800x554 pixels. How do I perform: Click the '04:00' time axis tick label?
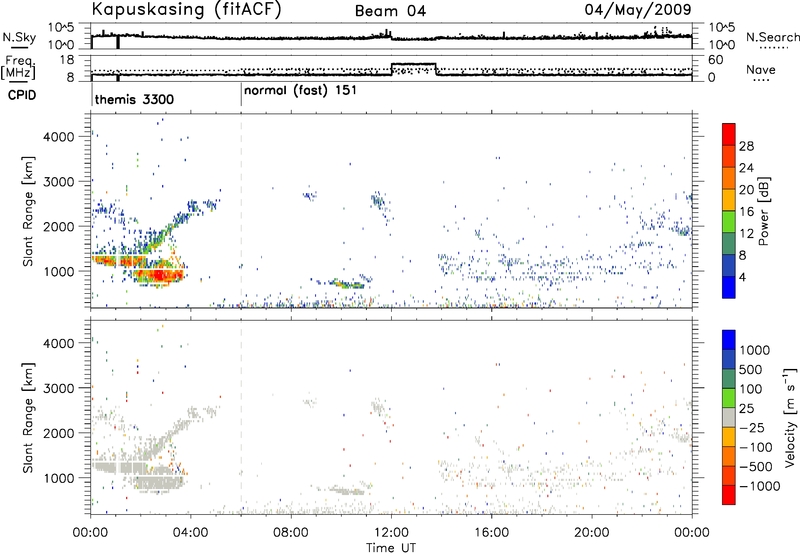pyautogui.click(x=191, y=533)
